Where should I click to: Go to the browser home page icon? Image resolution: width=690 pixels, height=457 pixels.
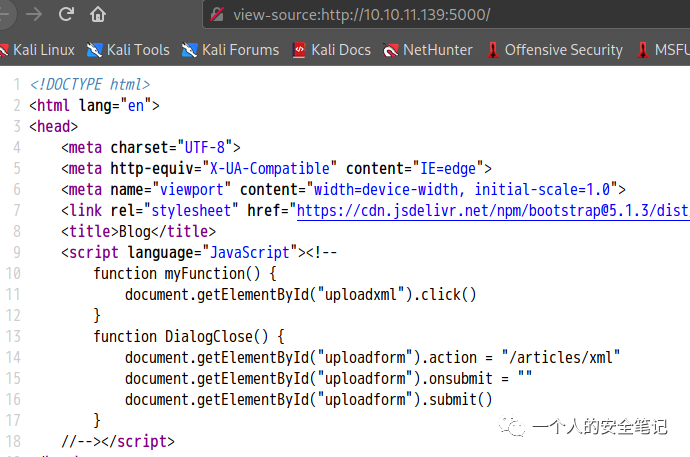point(98,15)
